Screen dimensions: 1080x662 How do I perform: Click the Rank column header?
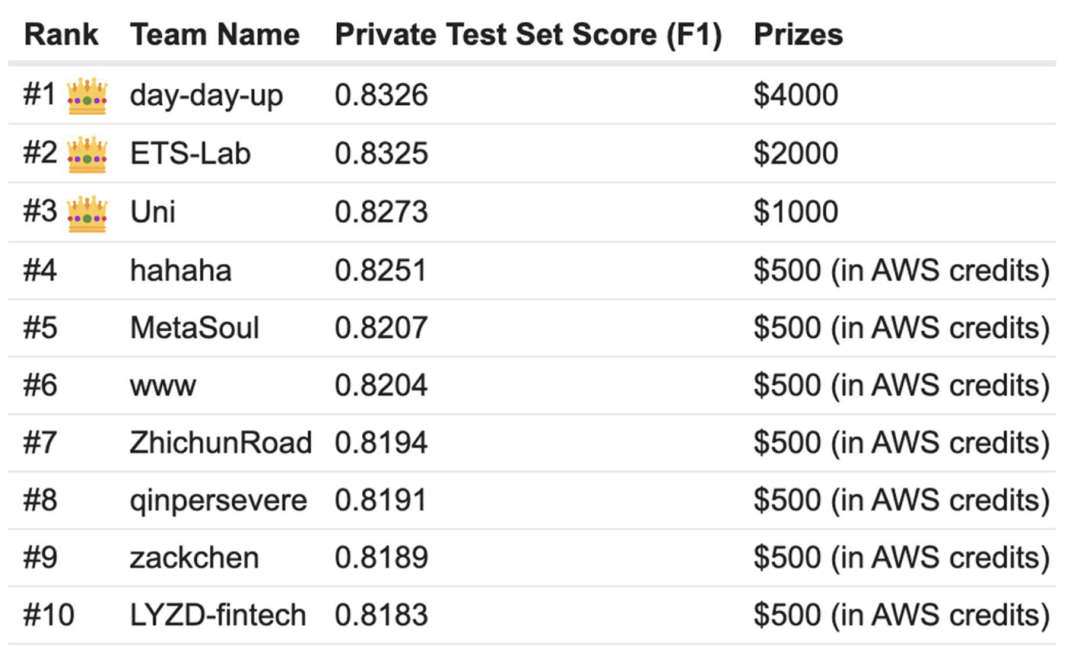coord(61,34)
